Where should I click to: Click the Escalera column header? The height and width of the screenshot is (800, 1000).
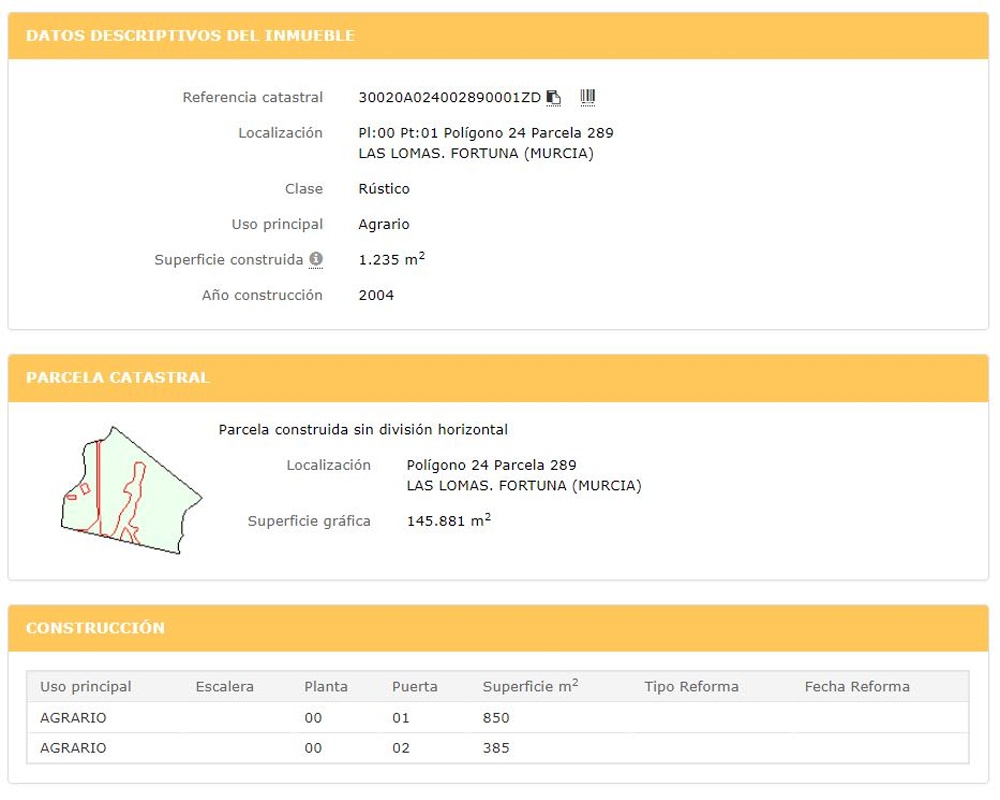(224, 687)
